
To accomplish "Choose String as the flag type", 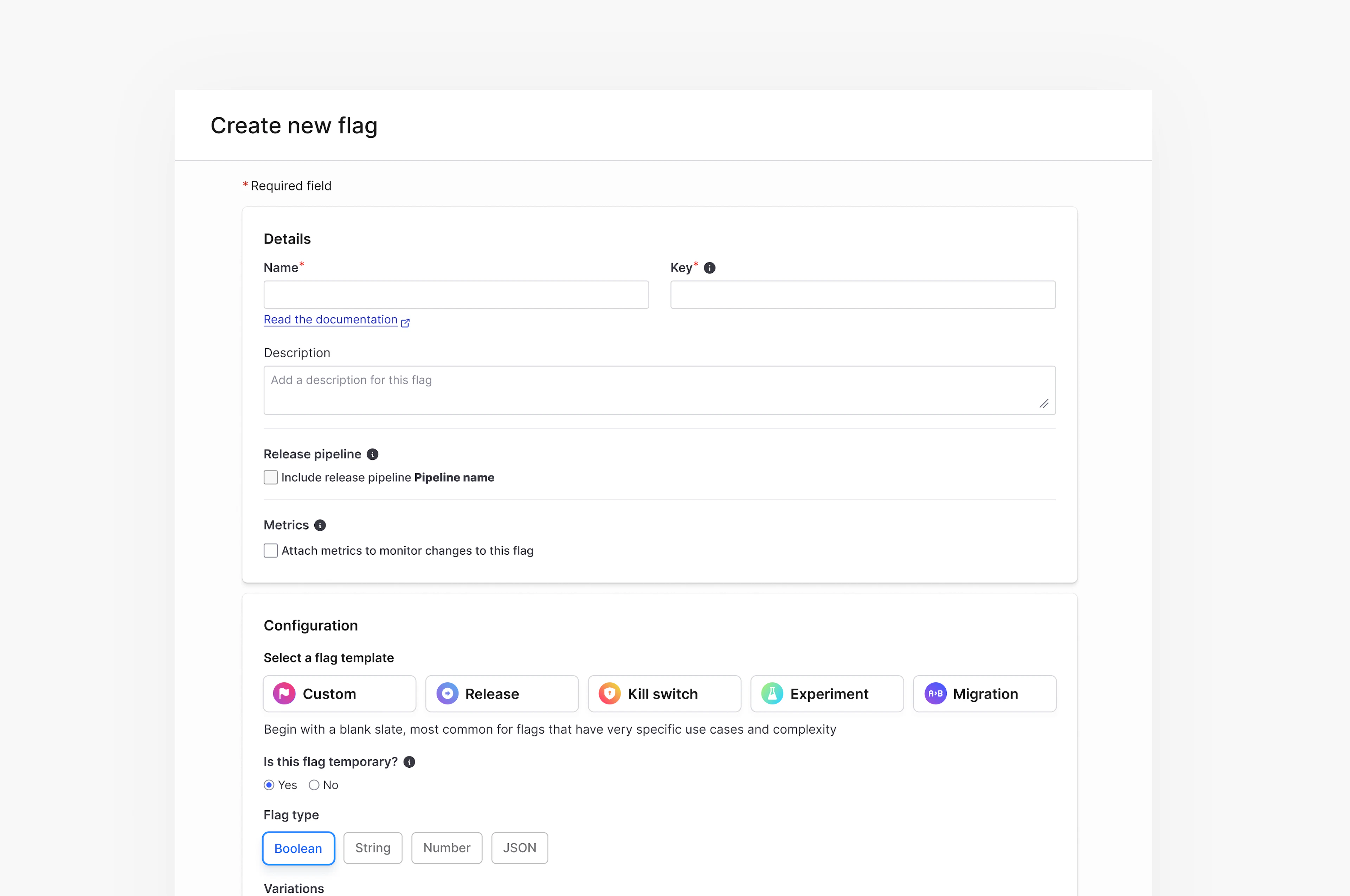I will coord(372,848).
